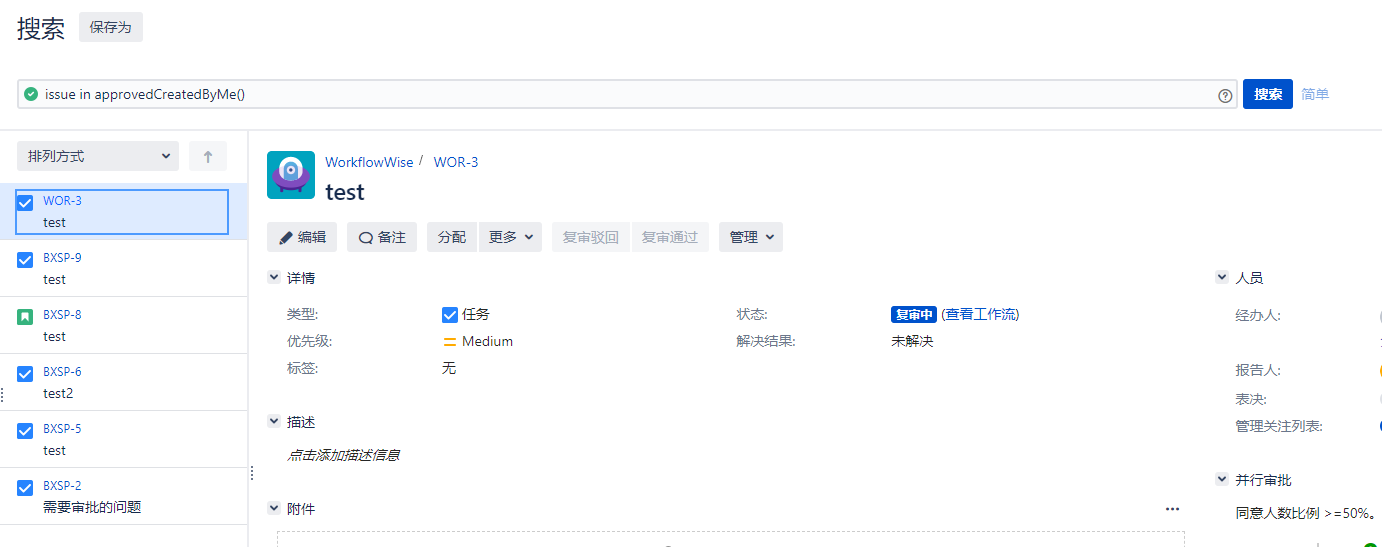
Task: Click the 编辑 edit button
Action: [302, 237]
